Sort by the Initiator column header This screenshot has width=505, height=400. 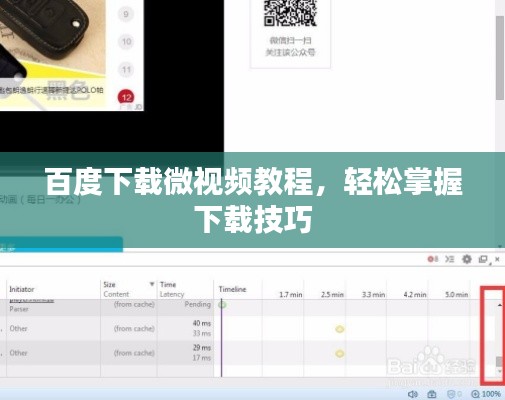coord(53,289)
